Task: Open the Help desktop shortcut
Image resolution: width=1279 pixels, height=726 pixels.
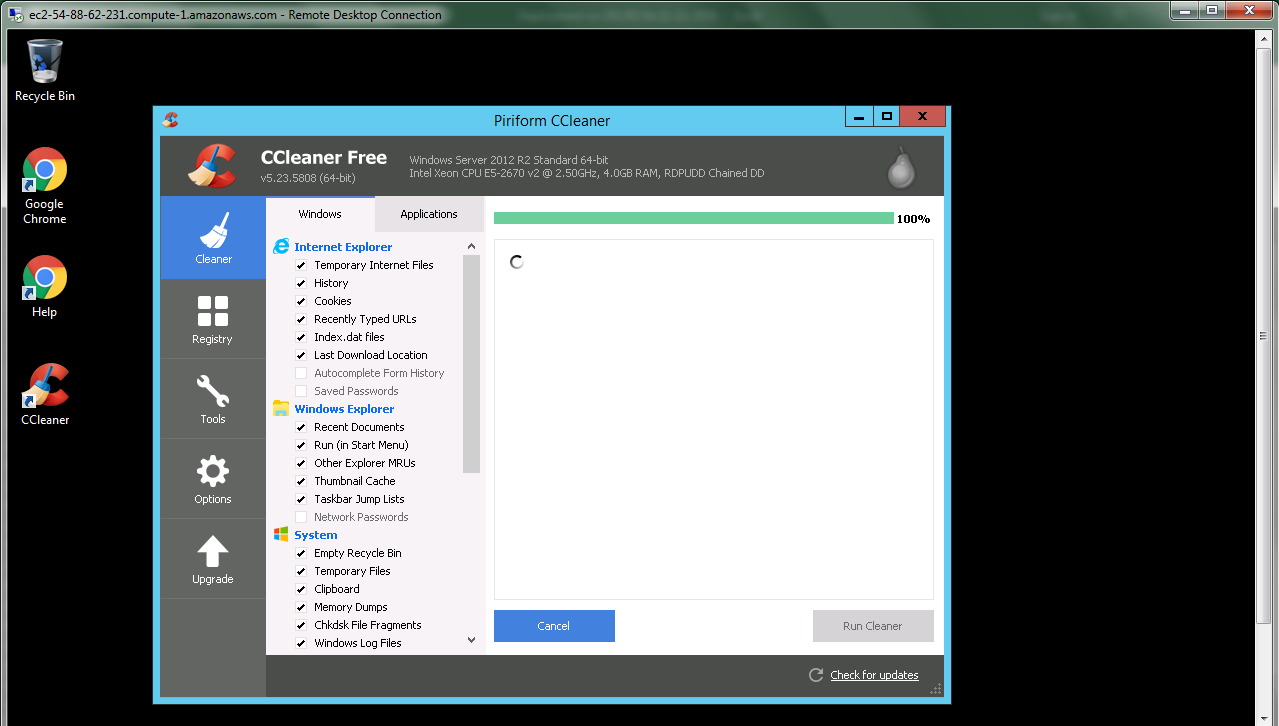Action: click(45, 278)
